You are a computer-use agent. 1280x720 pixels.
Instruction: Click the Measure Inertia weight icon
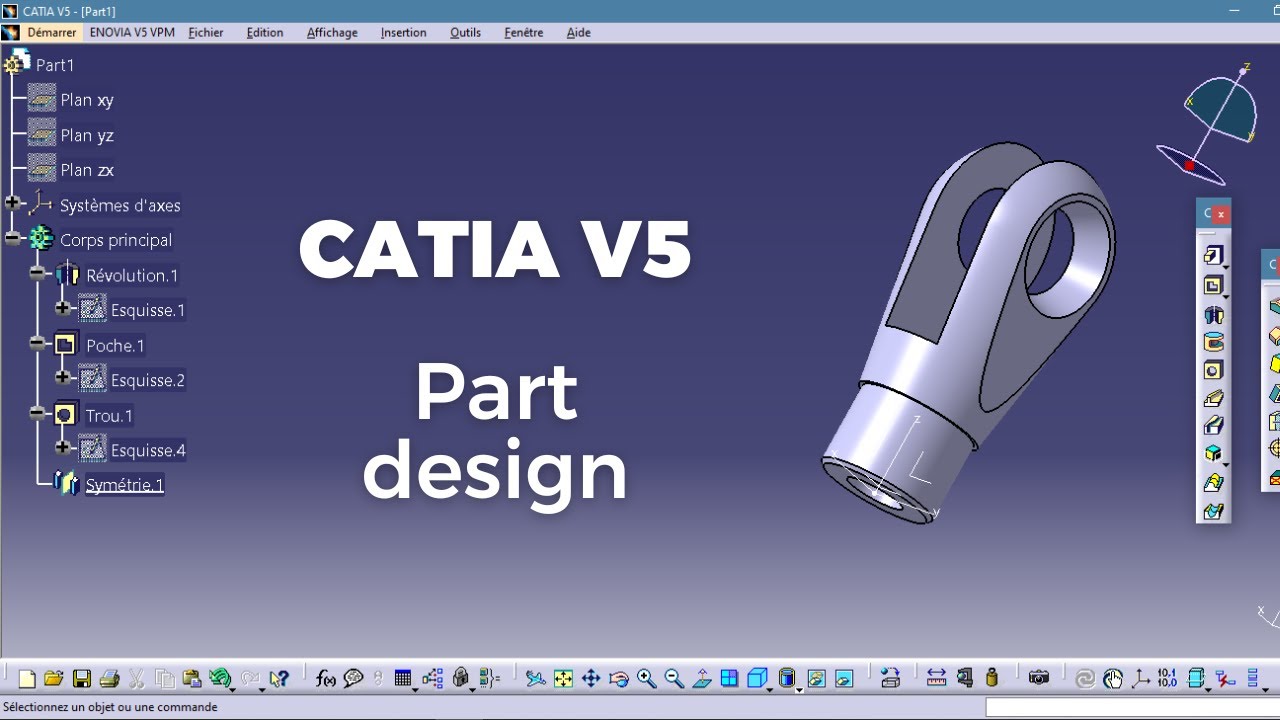coord(992,679)
